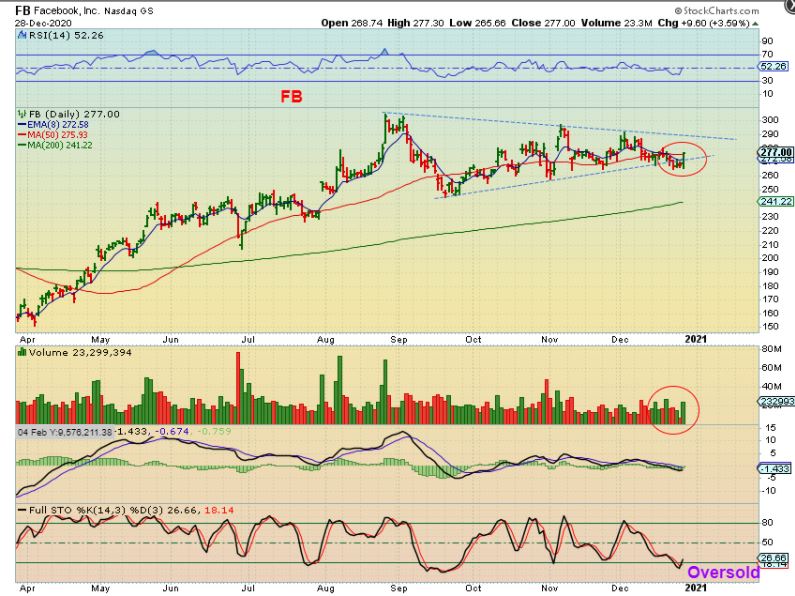Click the MA(50) red line swatch
This screenshot has width=795, height=596.
(x=22, y=135)
